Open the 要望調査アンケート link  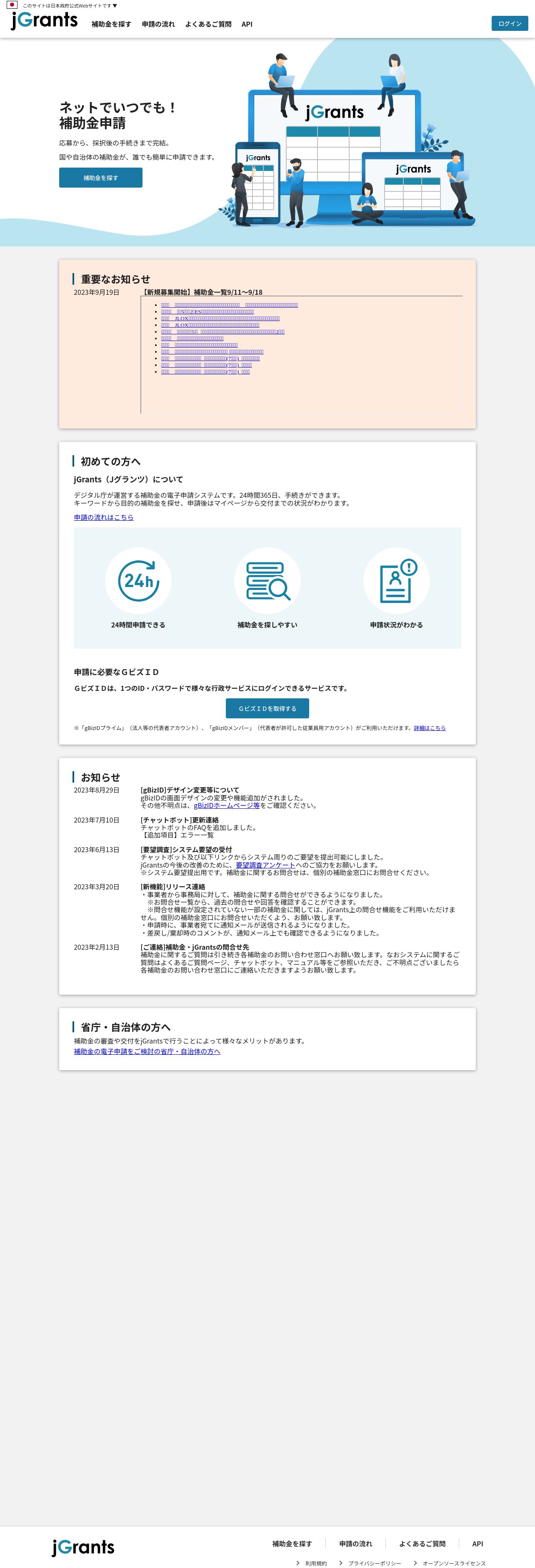click(x=265, y=865)
